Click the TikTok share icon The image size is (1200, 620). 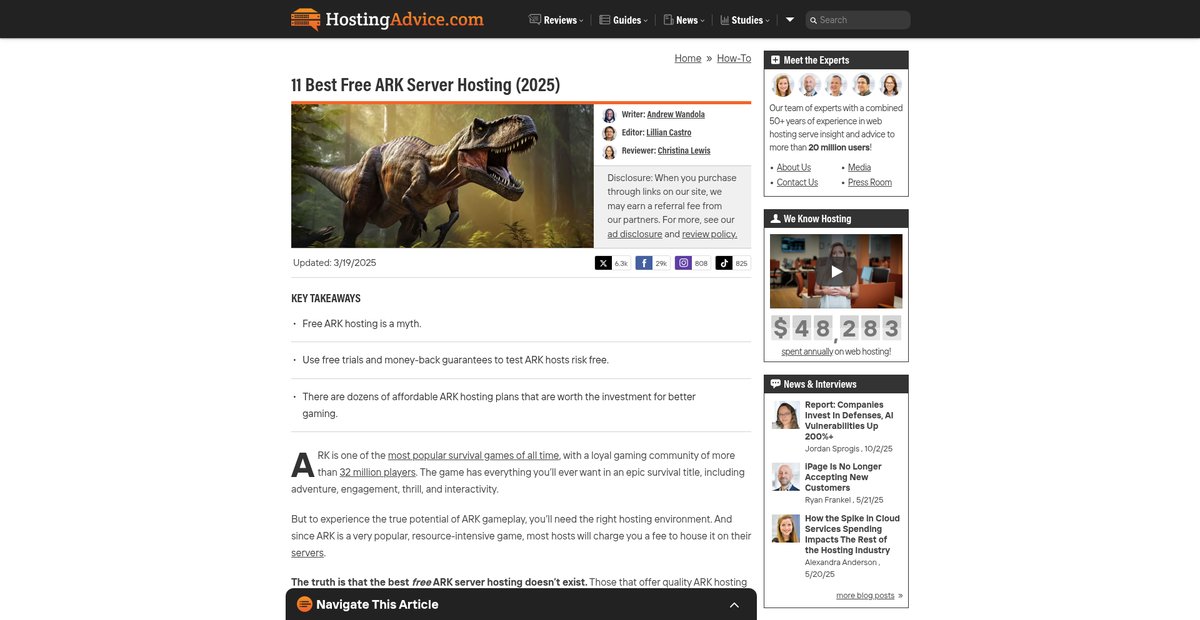coord(723,263)
